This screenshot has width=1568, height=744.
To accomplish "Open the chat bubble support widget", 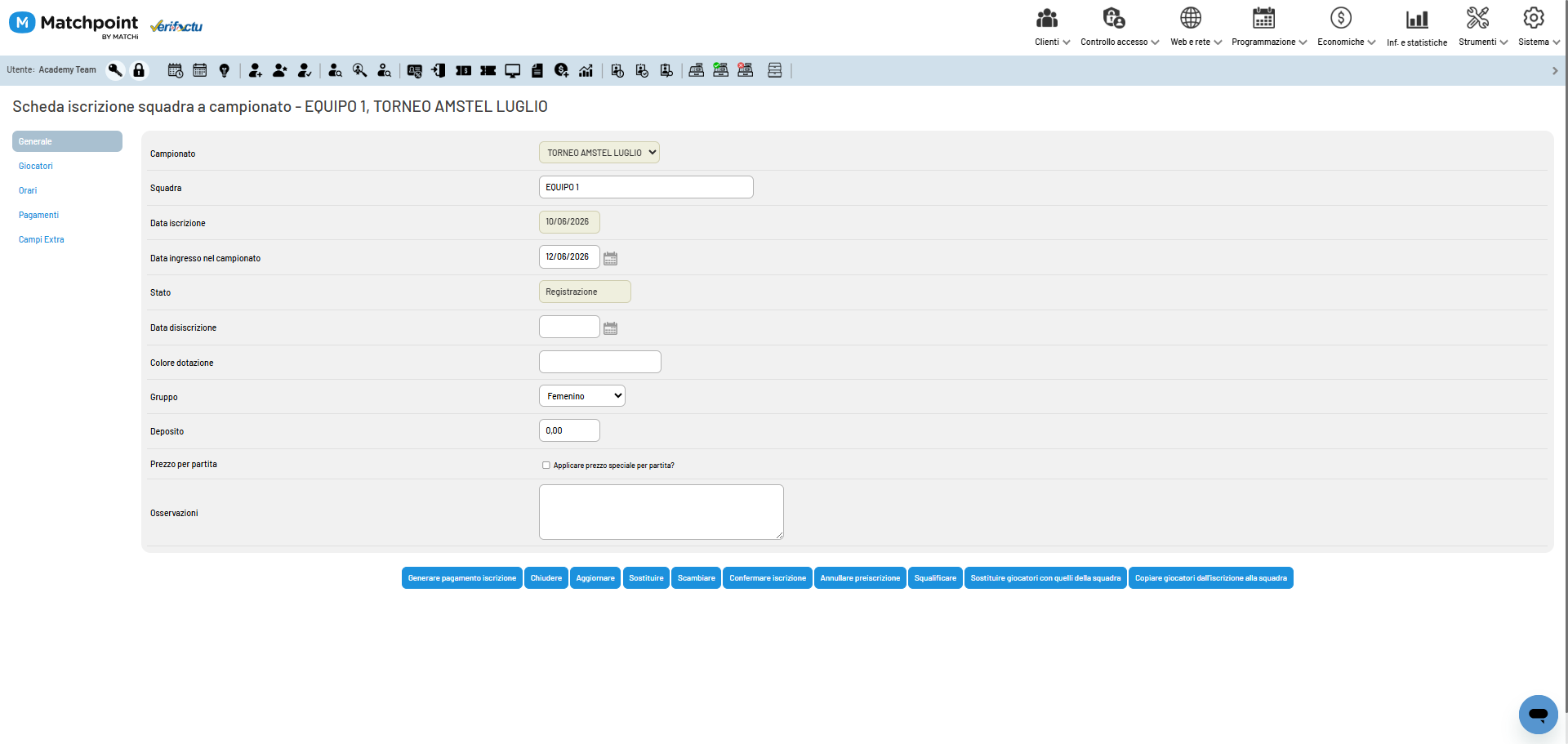I will [x=1538, y=715].
